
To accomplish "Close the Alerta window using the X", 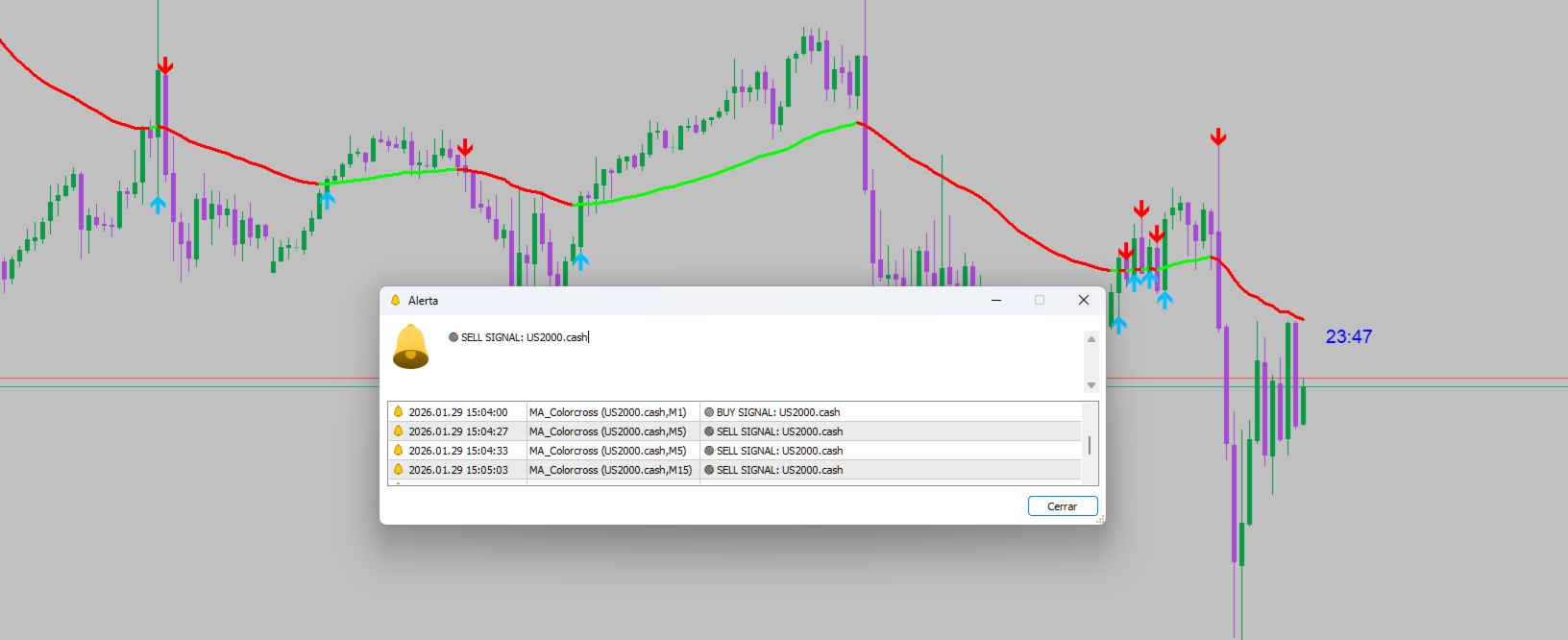I will (1084, 301).
